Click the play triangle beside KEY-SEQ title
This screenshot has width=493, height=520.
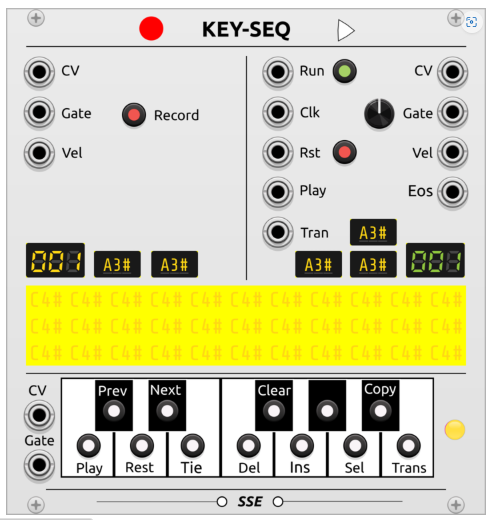pyautogui.click(x=345, y=30)
